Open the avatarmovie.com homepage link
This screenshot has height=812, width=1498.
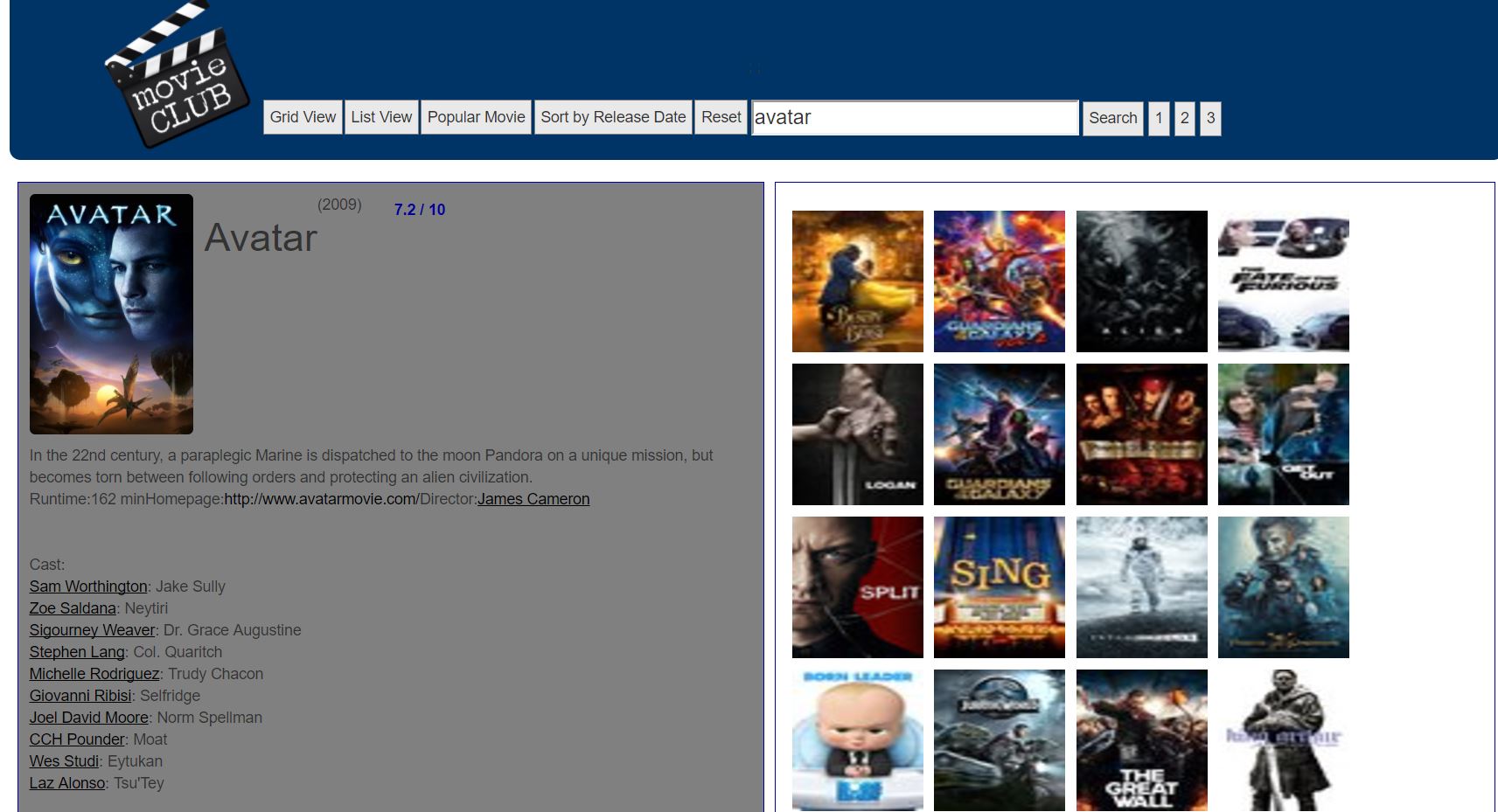click(x=322, y=499)
